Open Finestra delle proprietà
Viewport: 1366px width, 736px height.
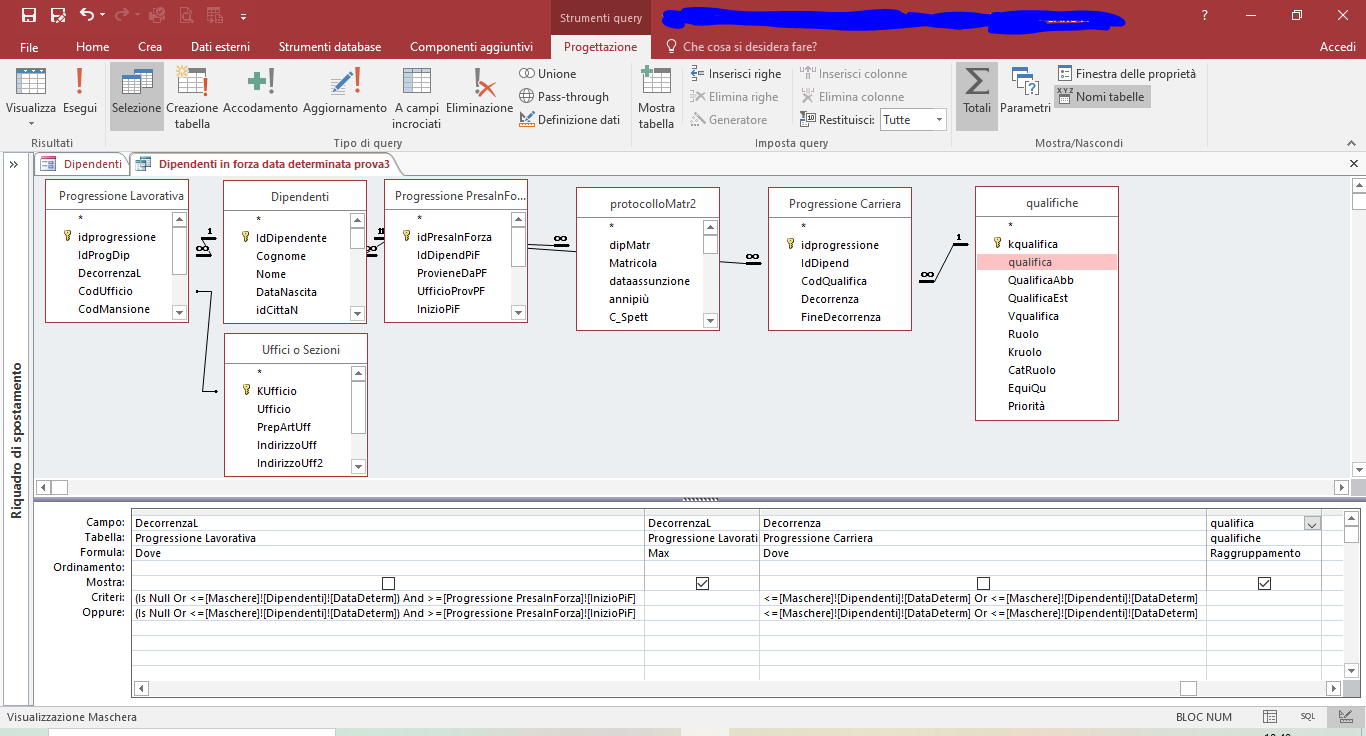[x=1127, y=74]
